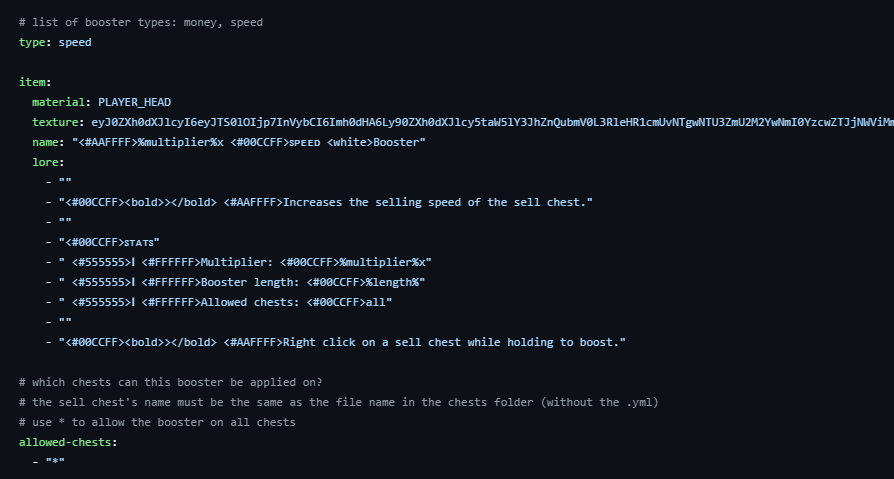Viewport: 894px width, 479px height.
Task: Click the 'name' key under item
Action: point(48,142)
